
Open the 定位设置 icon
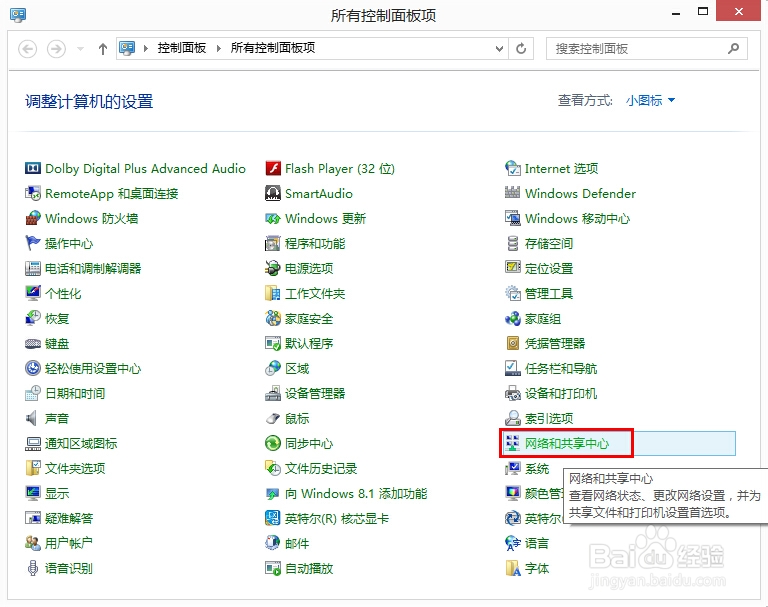(x=512, y=268)
